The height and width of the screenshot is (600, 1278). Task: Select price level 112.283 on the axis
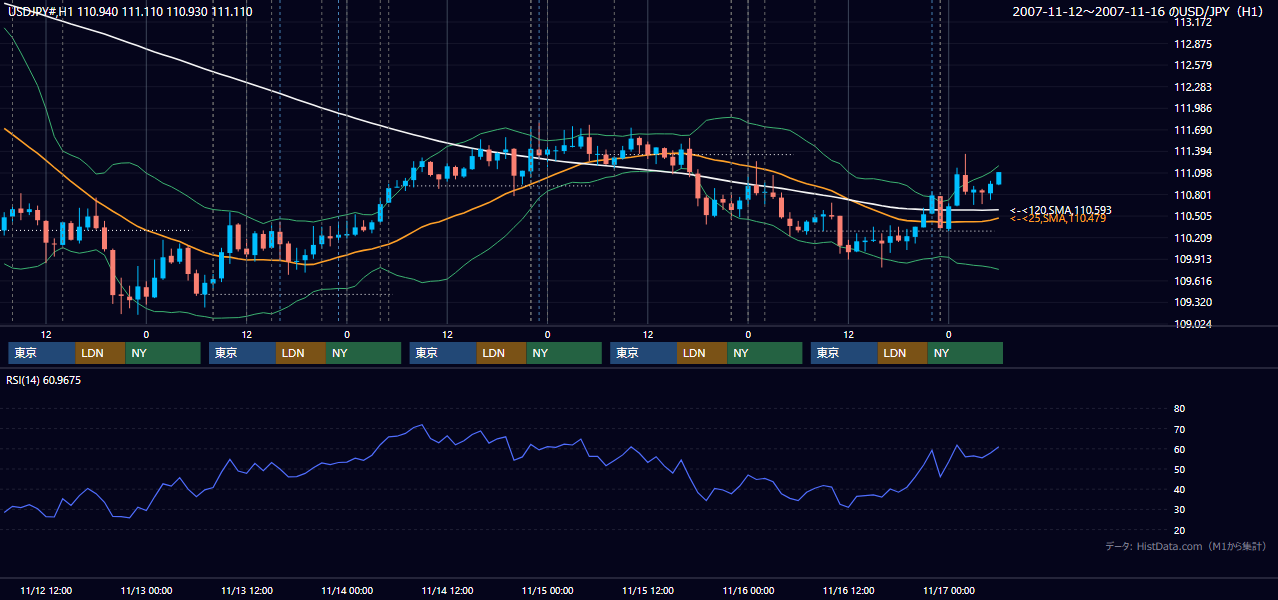(1192, 87)
